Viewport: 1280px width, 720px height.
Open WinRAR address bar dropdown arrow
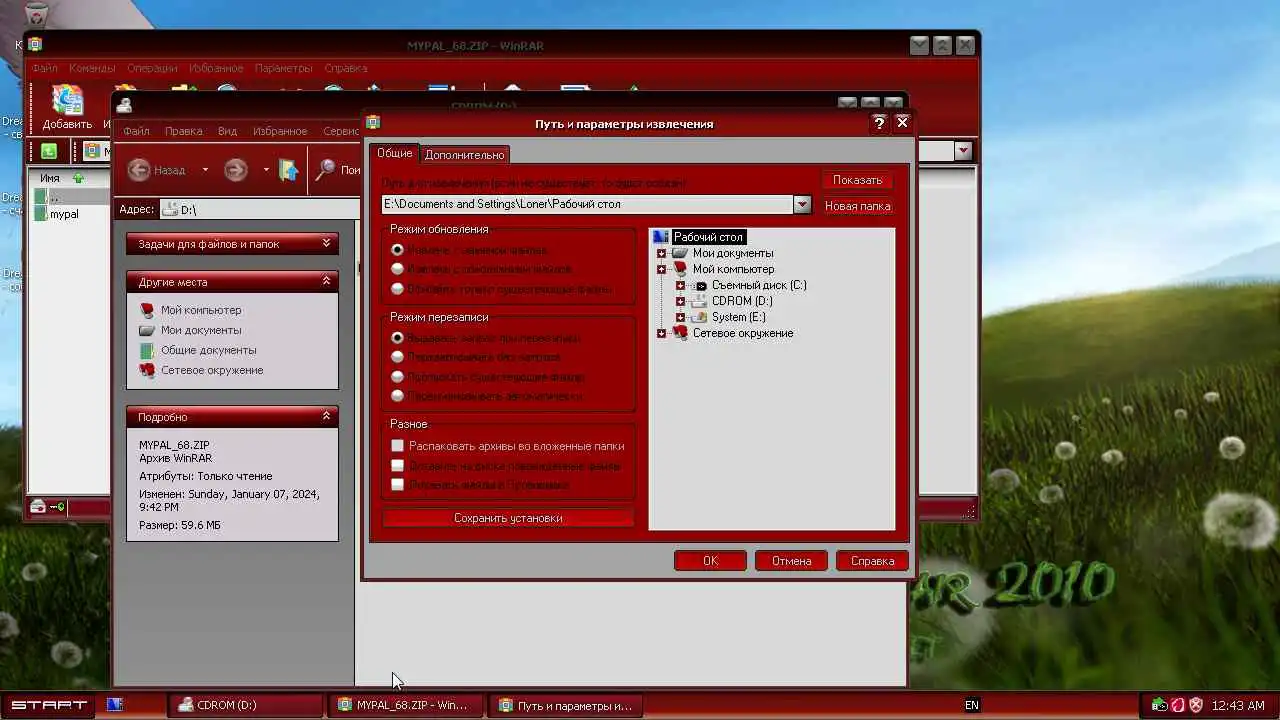click(x=963, y=151)
